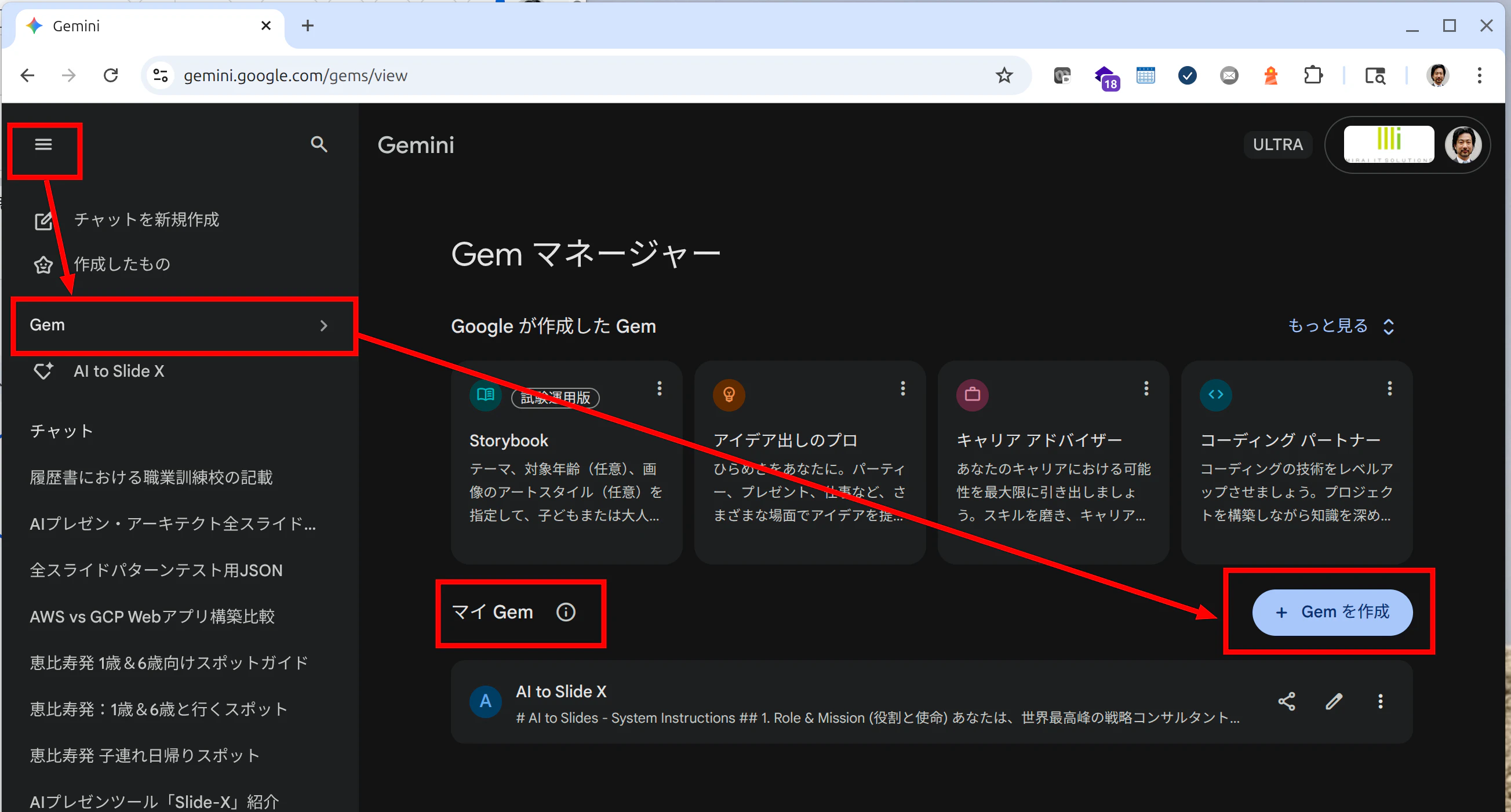This screenshot has width=1511, height=812.
Task: Go back to the previous page
Action: point(28,75)
